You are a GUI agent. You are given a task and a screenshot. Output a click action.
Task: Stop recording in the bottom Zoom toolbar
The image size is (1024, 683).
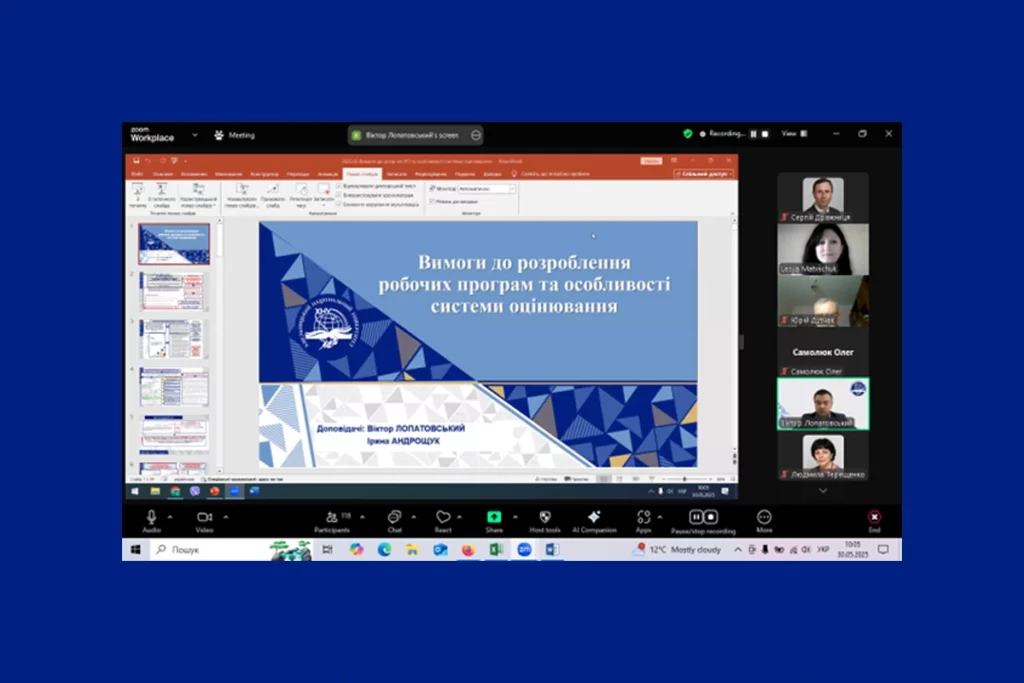[x=711, y=516]
